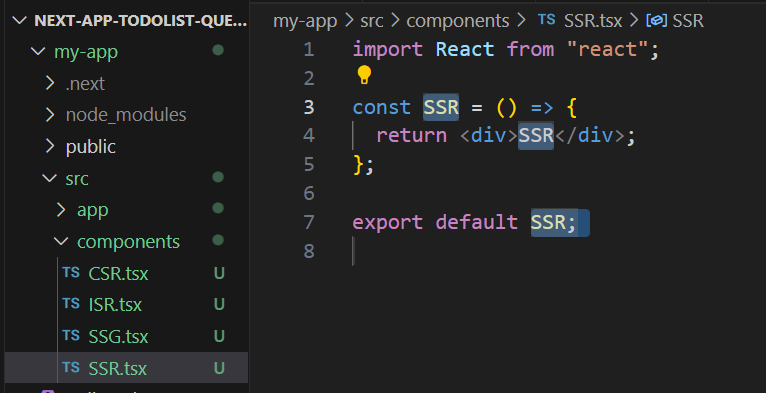Click the SSR symbol icon in breadcrumb

pos(657,21)
